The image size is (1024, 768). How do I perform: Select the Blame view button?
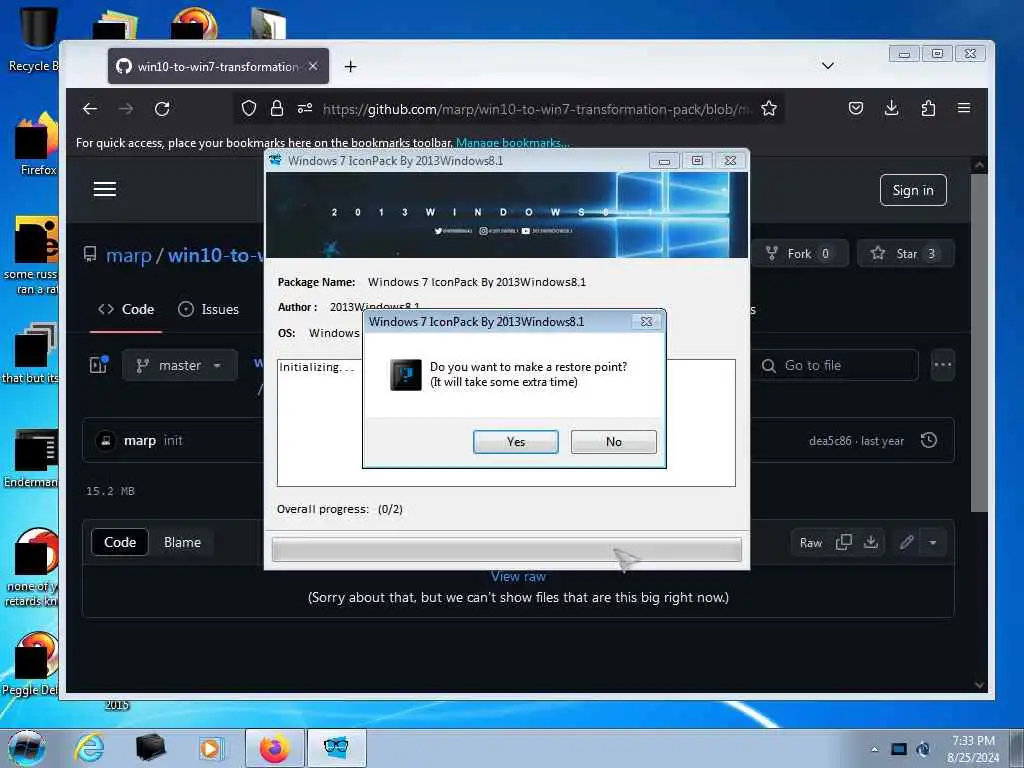tap(182, 542)
